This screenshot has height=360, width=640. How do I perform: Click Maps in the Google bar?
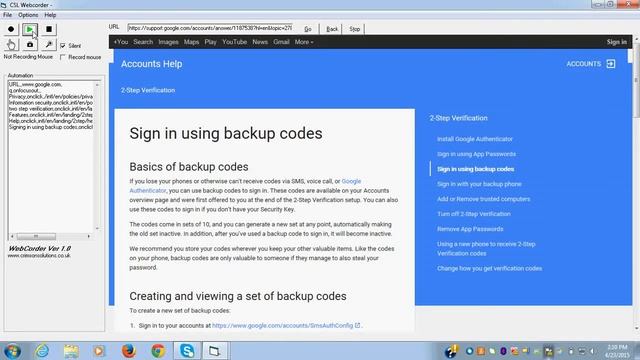[x=191, y=42]
